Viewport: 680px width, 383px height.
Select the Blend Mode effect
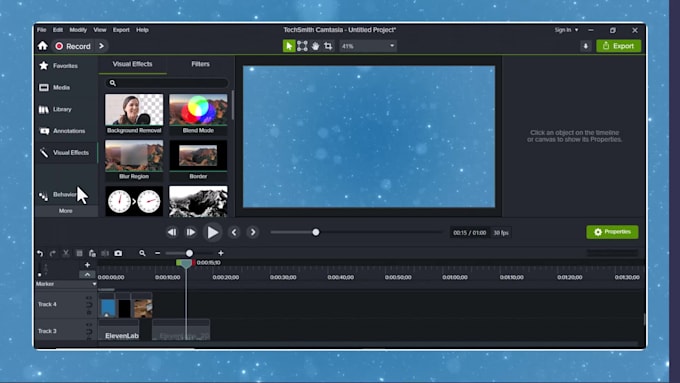198,114
